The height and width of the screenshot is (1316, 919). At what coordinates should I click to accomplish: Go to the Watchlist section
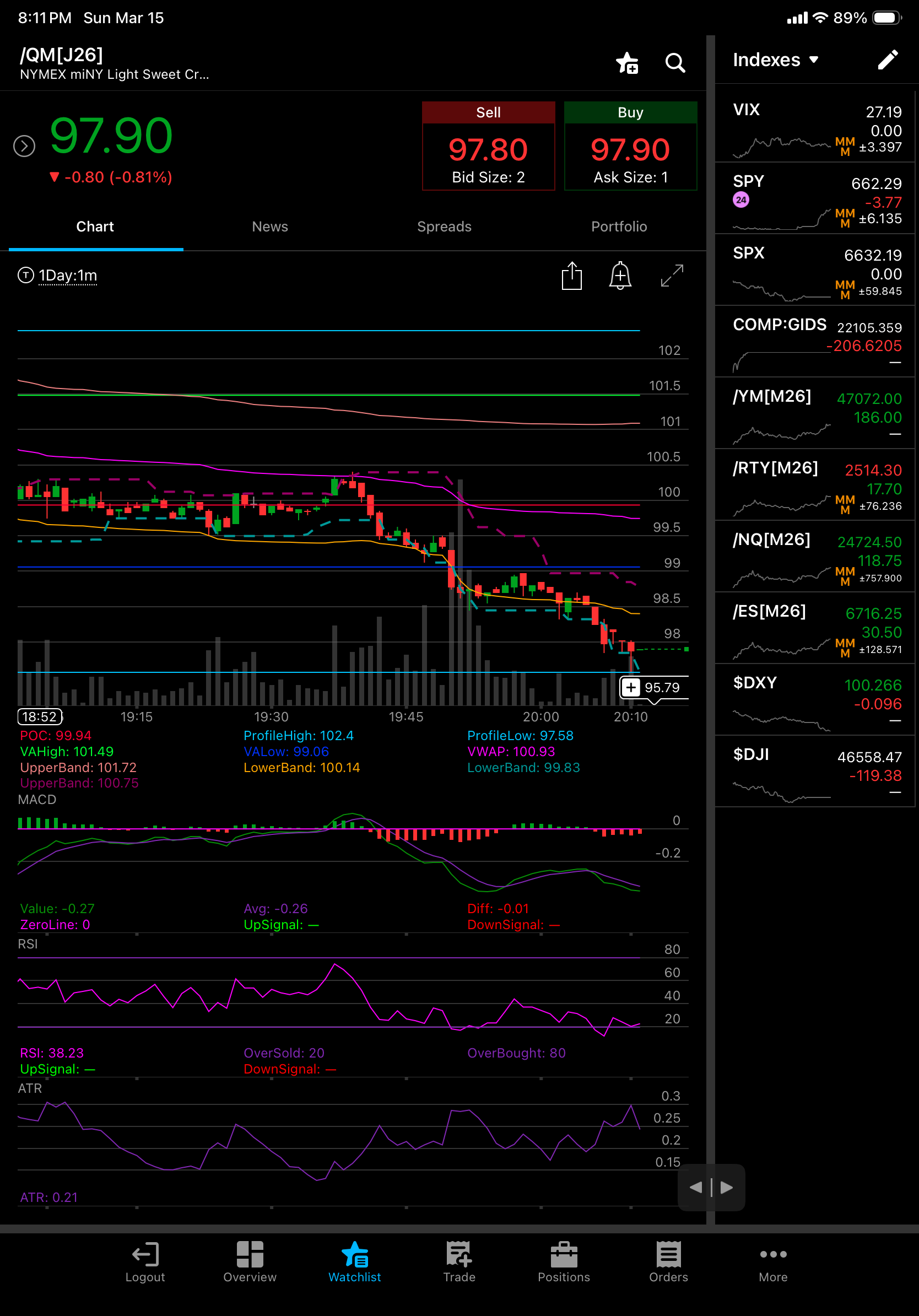pyautogui.click(x=355, y=1261)
